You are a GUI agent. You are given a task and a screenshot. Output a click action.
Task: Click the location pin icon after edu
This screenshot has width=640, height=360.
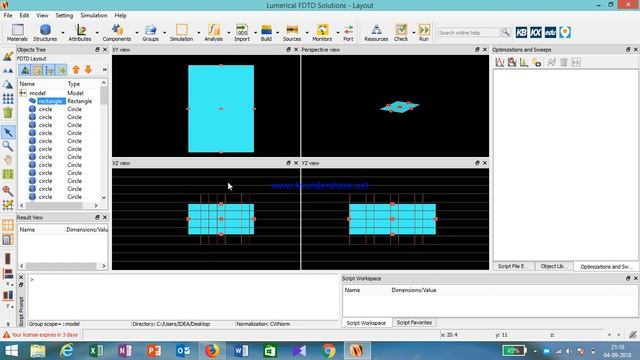click(565, 32)
